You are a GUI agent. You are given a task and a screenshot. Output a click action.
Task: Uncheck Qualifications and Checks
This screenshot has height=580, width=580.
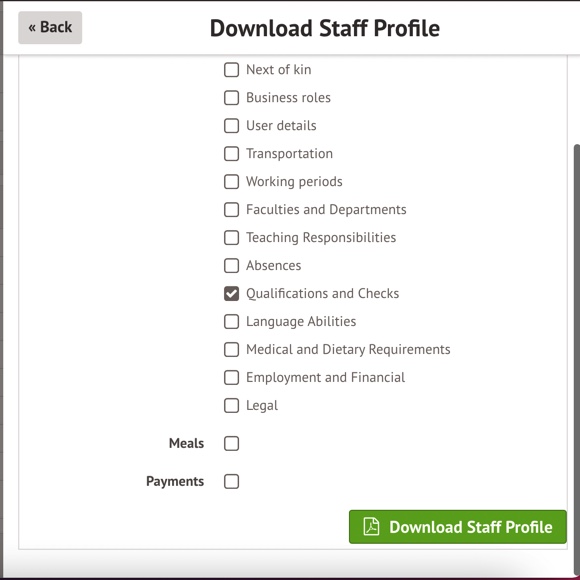(232, 294)
